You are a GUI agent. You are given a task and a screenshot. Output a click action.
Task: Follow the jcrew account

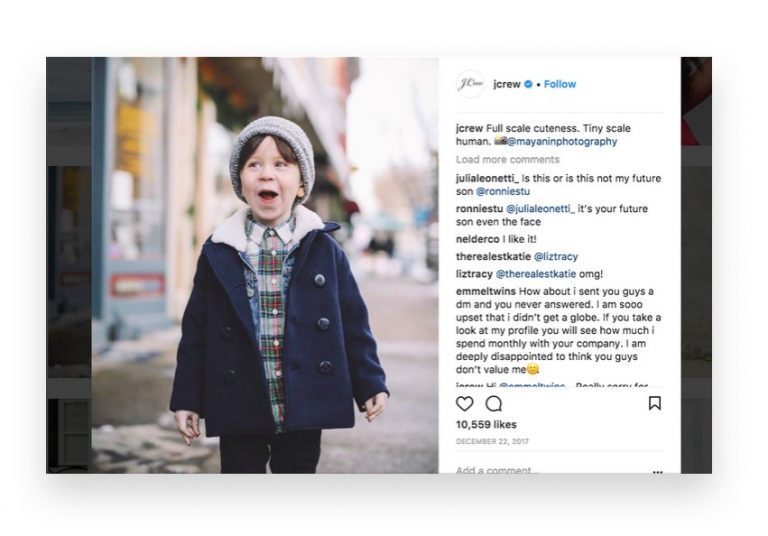coord(560,84)
